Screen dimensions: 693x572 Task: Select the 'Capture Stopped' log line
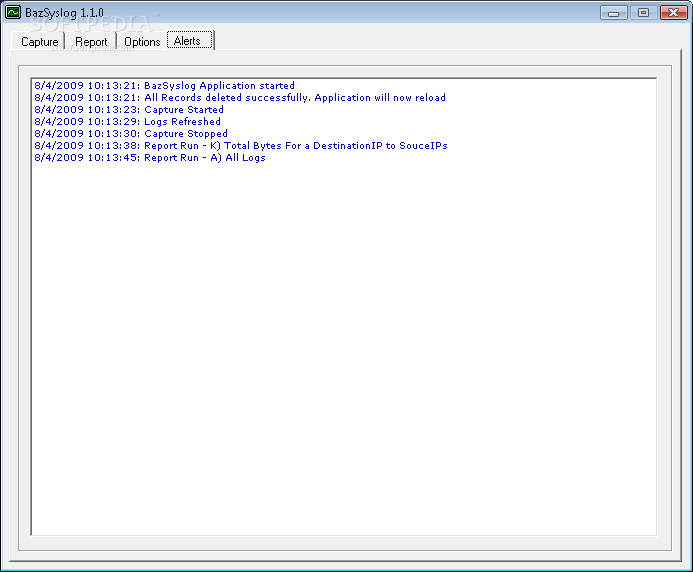point(131,133)
